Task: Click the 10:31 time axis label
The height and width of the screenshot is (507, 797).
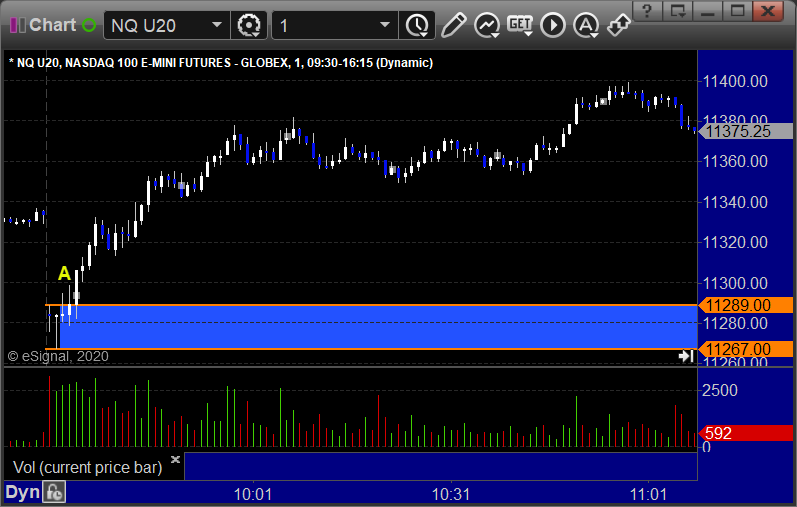Action: pos(451,494)
